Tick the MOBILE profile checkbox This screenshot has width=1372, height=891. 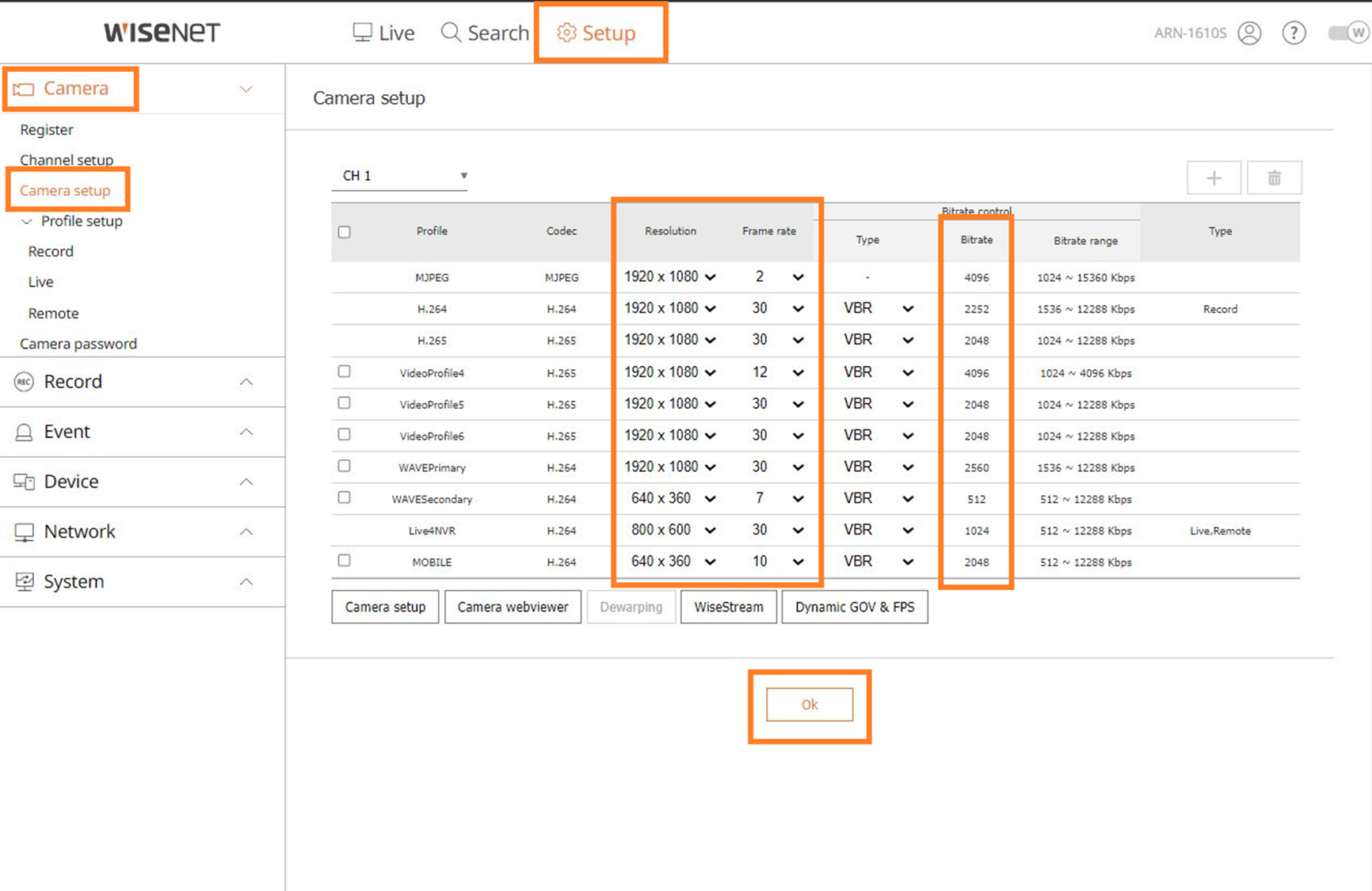point(344,561)
